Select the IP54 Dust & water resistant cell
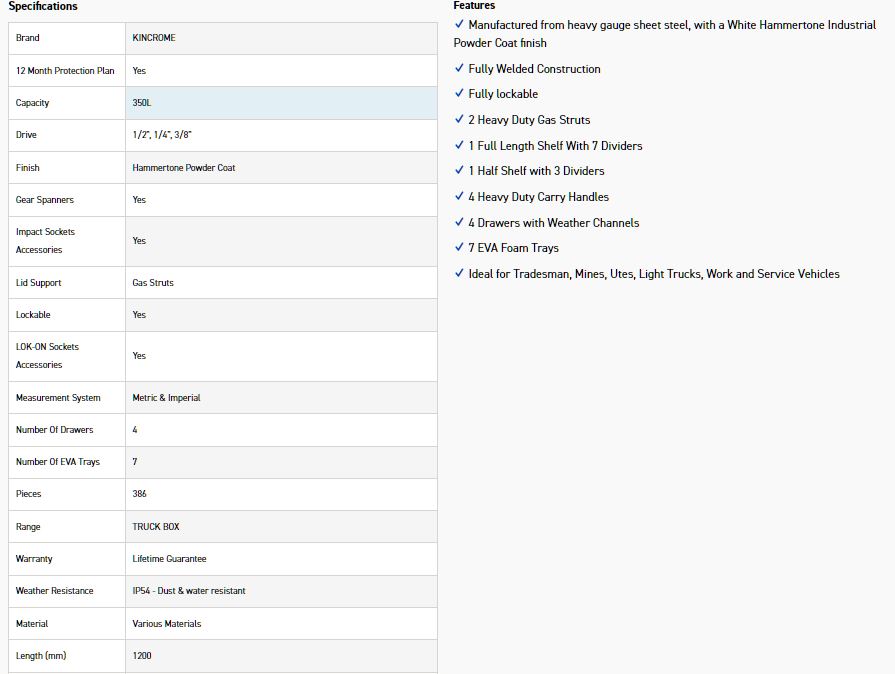Viewport: 895px width, 674px height. [x=189, y=591]
